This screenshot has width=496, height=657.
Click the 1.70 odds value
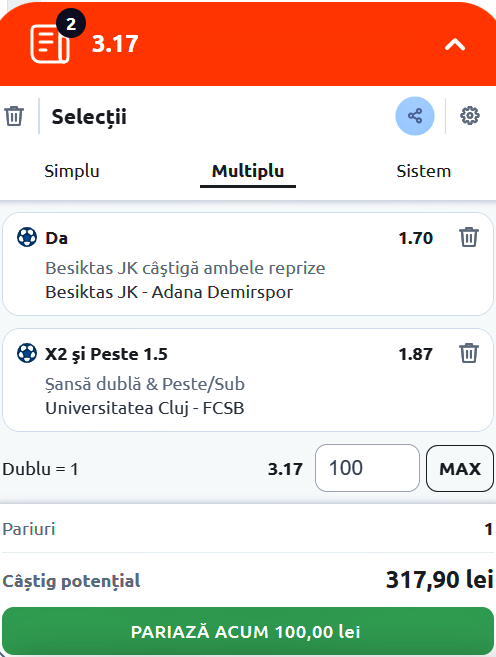[416, 238]
